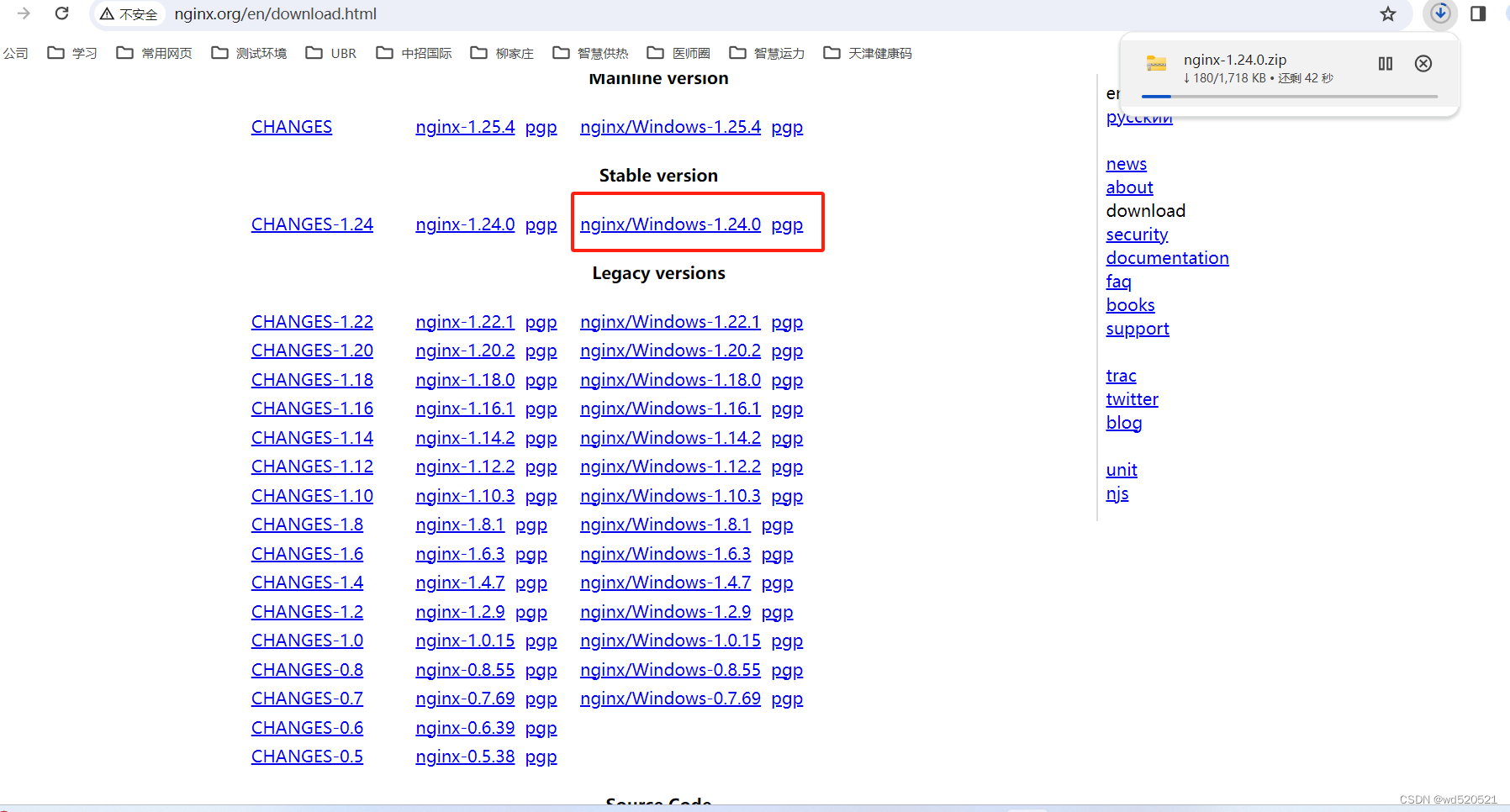
Task: Open the 天津健康码 bookmark folder
Action: point(868,53)
